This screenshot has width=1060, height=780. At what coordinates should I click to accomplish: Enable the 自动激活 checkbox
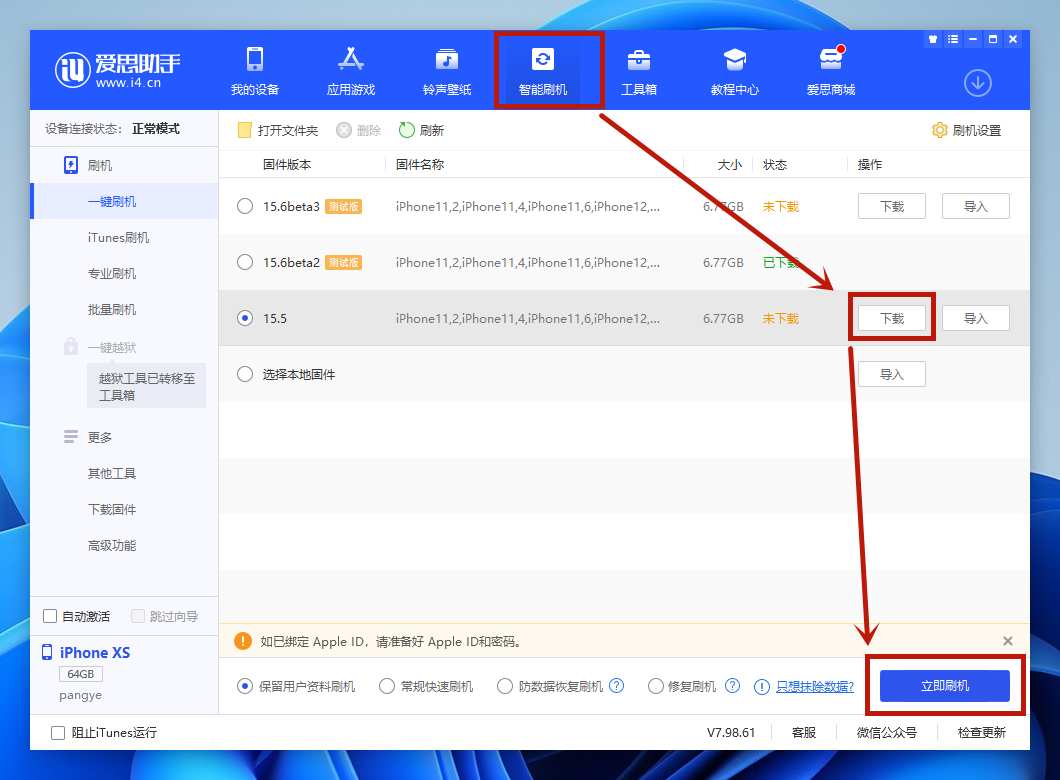tap(50, 616)
